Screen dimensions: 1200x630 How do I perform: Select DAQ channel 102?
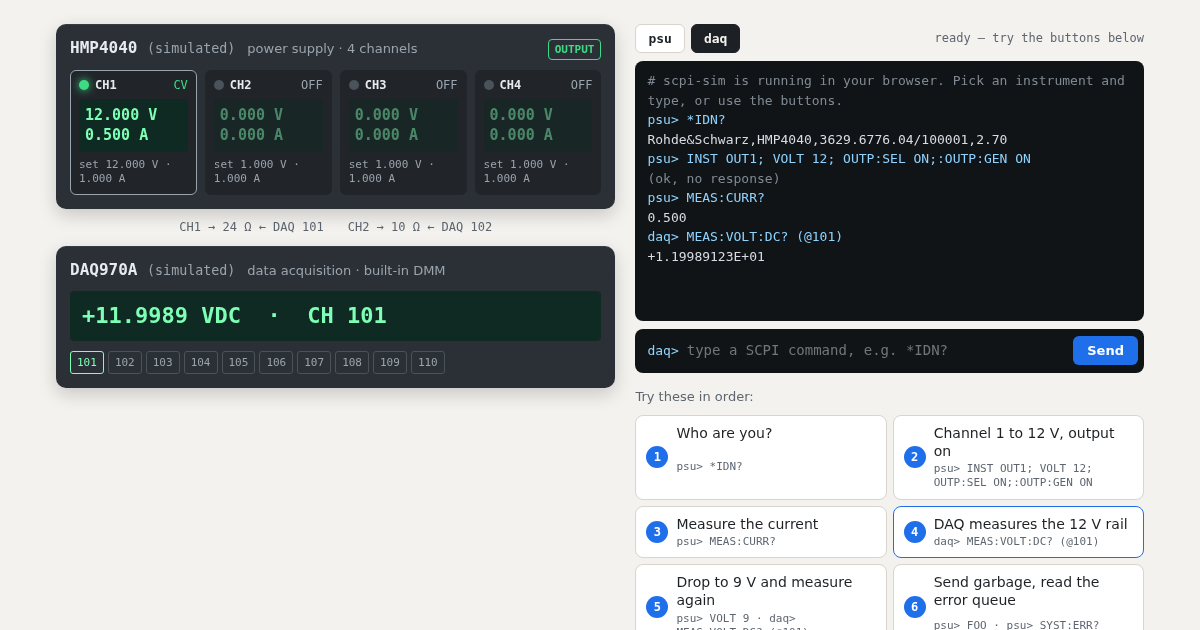125,362
